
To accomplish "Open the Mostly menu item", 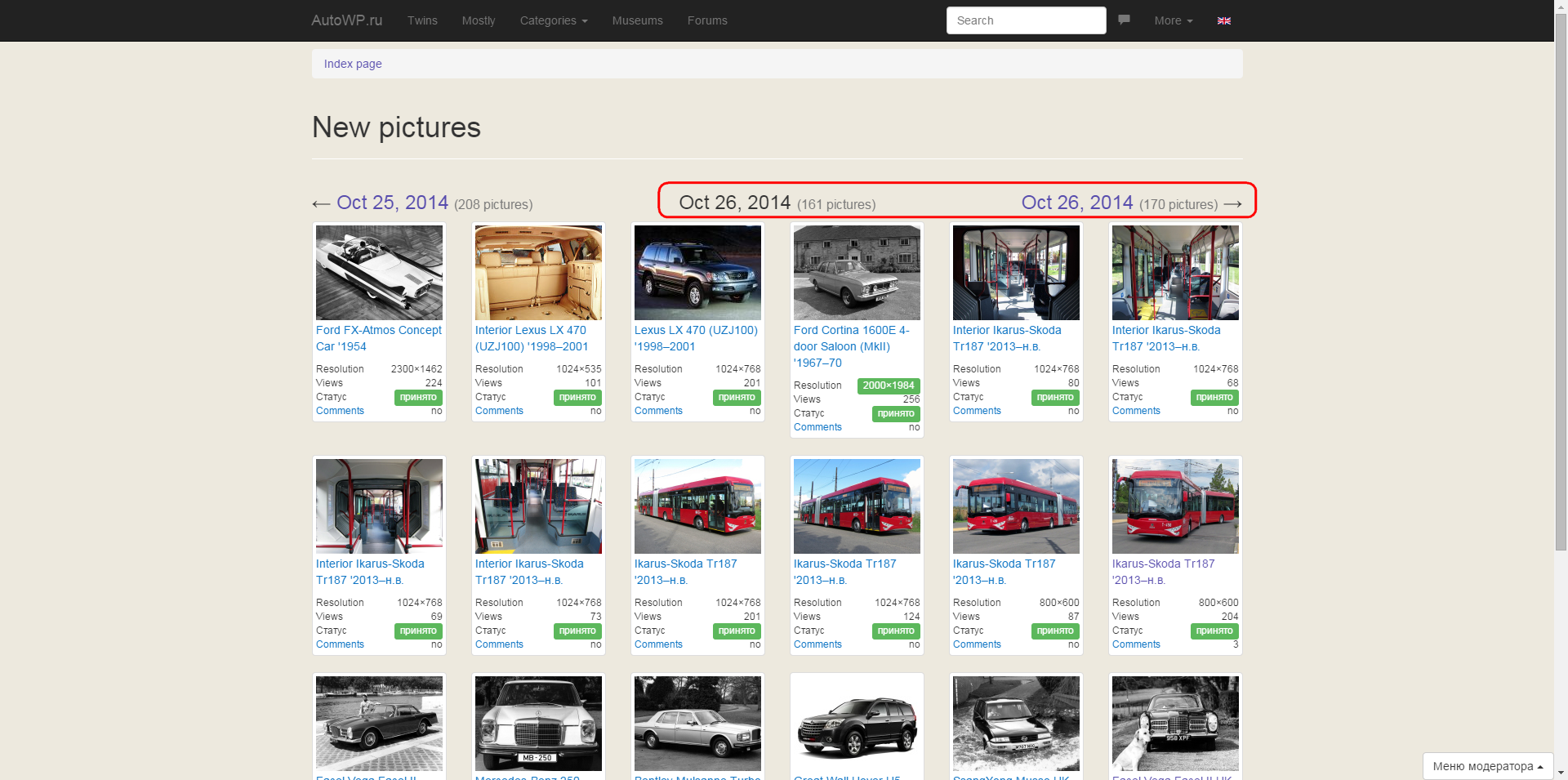I will [x=479, y=20].
